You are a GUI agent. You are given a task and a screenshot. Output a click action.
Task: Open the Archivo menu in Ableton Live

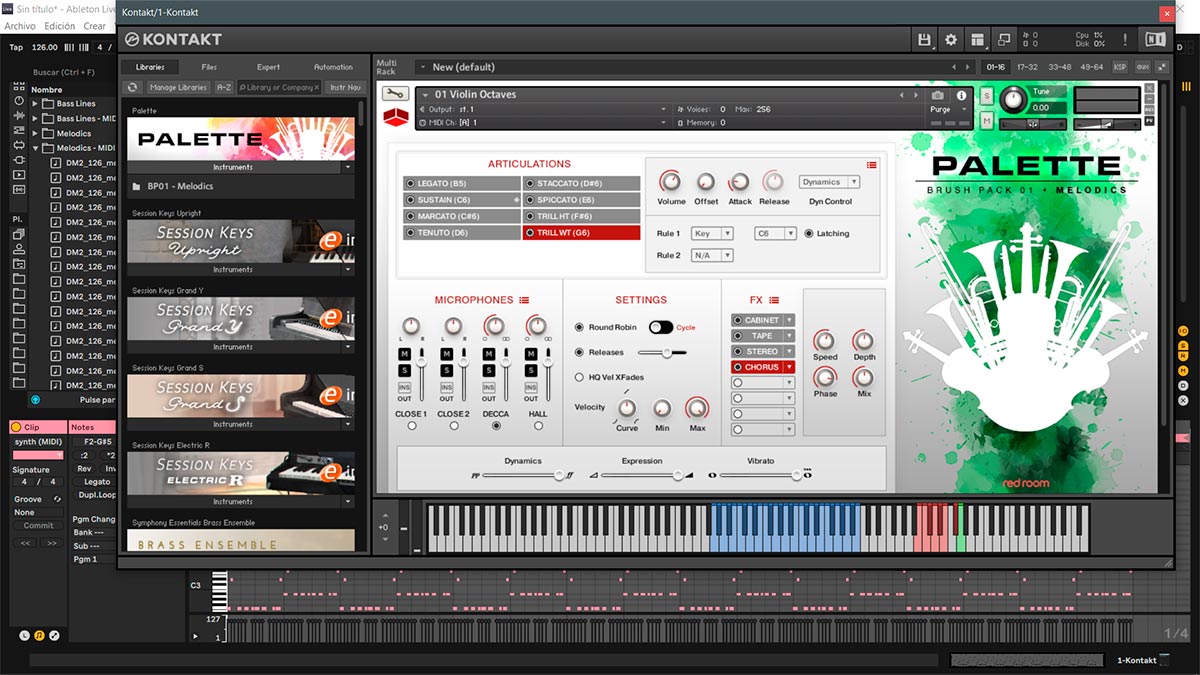coord(20,26)
